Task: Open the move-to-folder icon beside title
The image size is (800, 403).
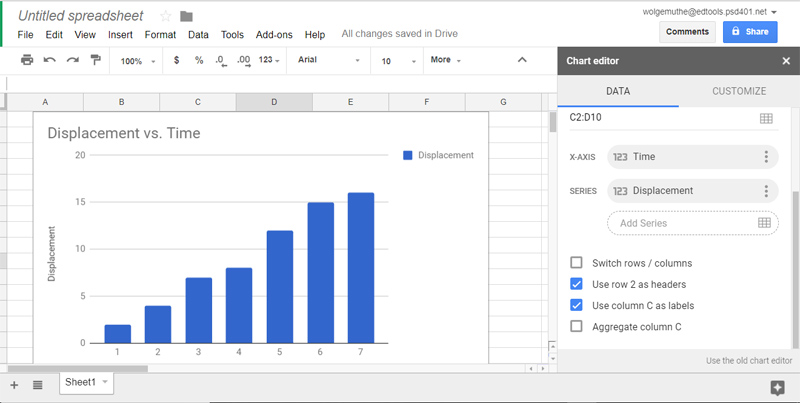Action: tap(186, 16)
